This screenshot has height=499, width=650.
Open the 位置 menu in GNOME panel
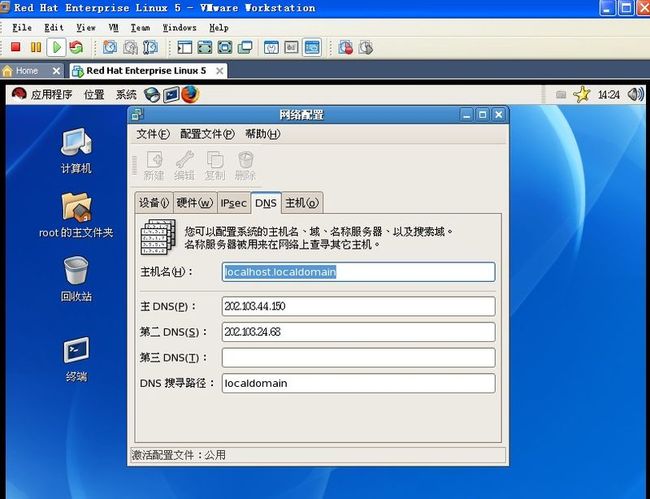coord(94,94)
